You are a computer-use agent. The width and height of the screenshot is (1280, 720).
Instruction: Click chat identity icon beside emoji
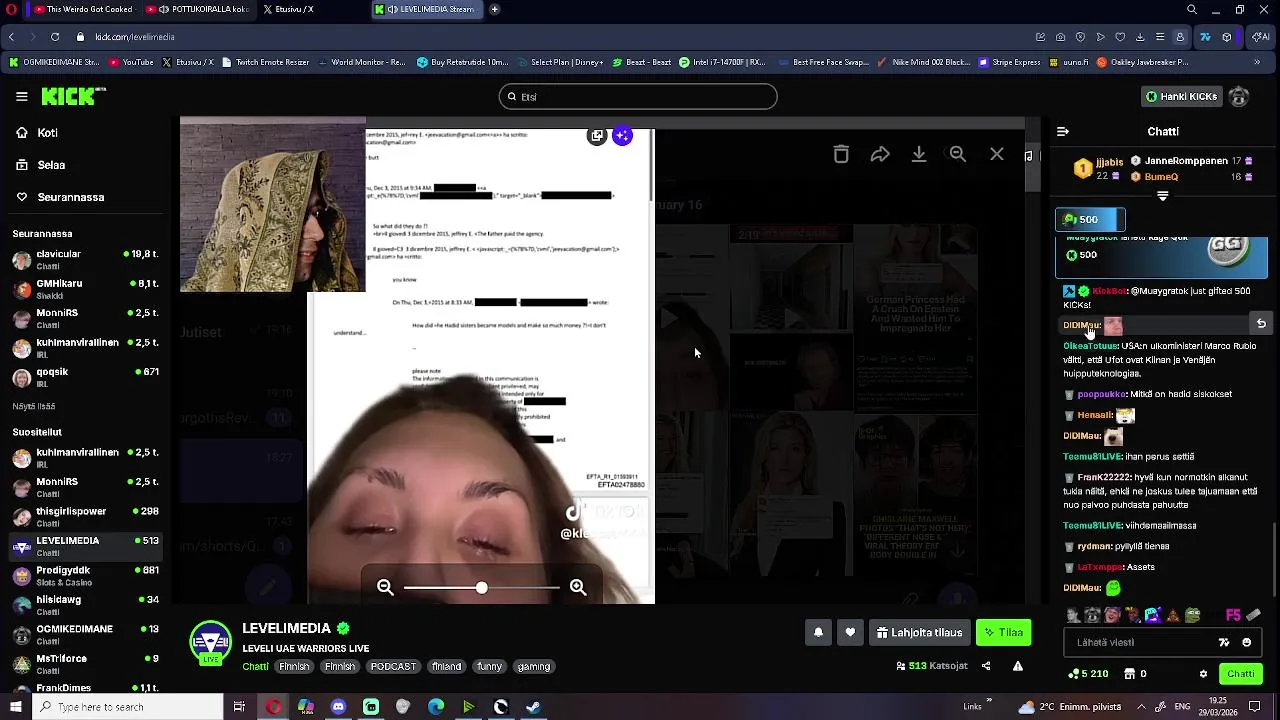coord(1224,643)
